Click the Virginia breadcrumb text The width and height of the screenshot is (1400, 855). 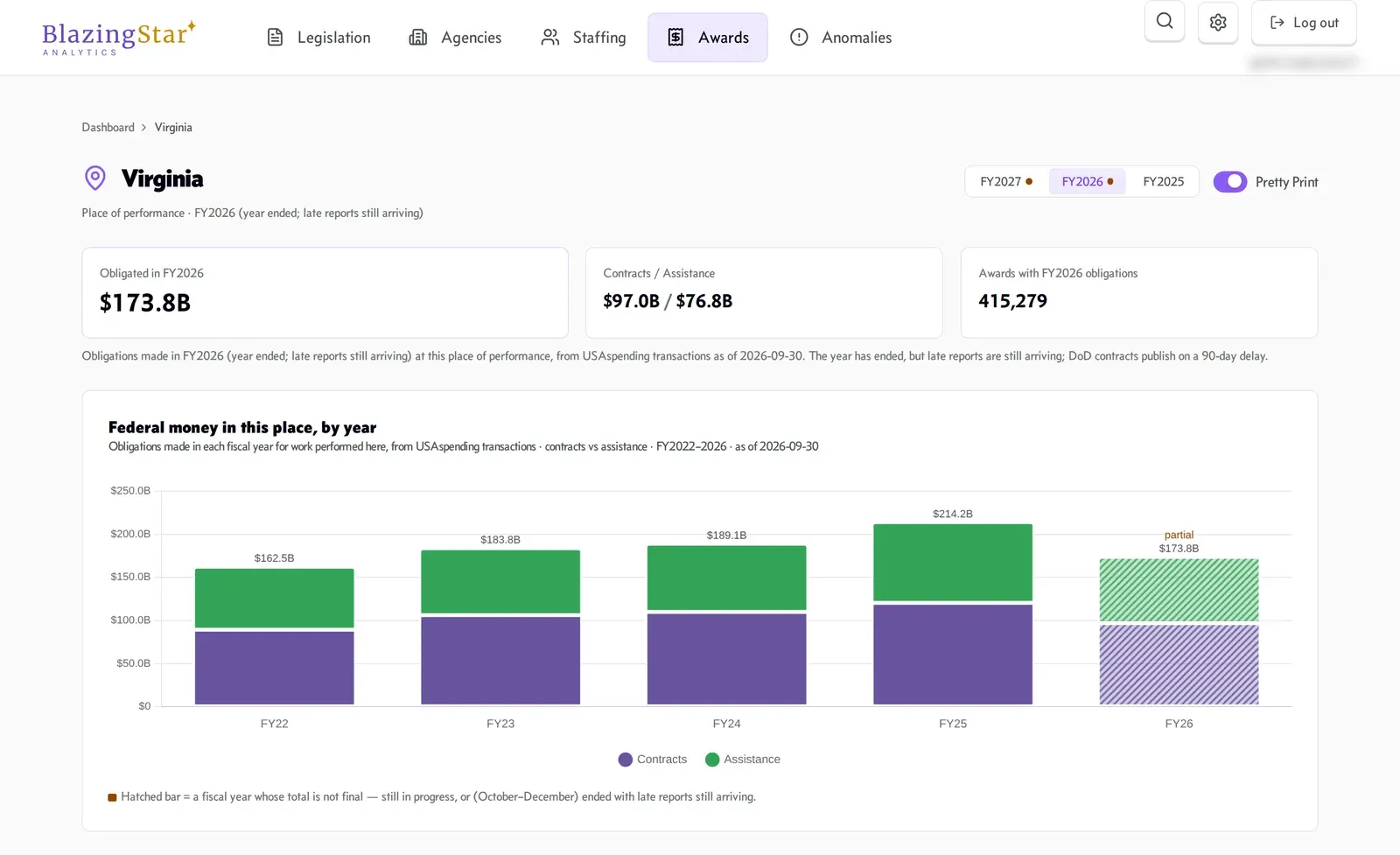click(x=173, y=128)
